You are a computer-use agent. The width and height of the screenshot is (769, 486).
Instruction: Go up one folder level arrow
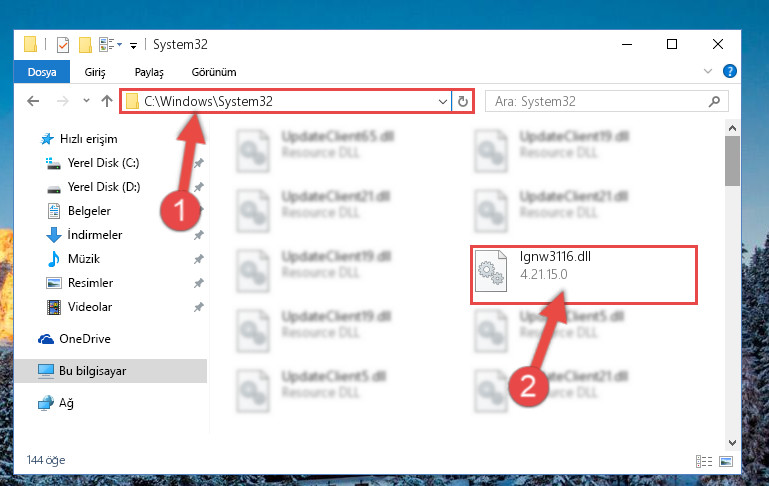point(106,101)
